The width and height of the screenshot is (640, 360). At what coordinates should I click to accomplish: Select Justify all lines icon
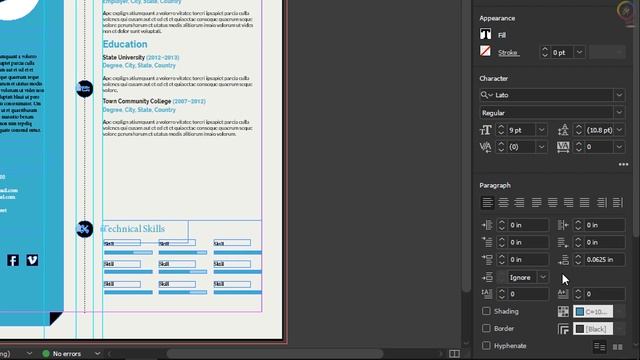(584, 202)
